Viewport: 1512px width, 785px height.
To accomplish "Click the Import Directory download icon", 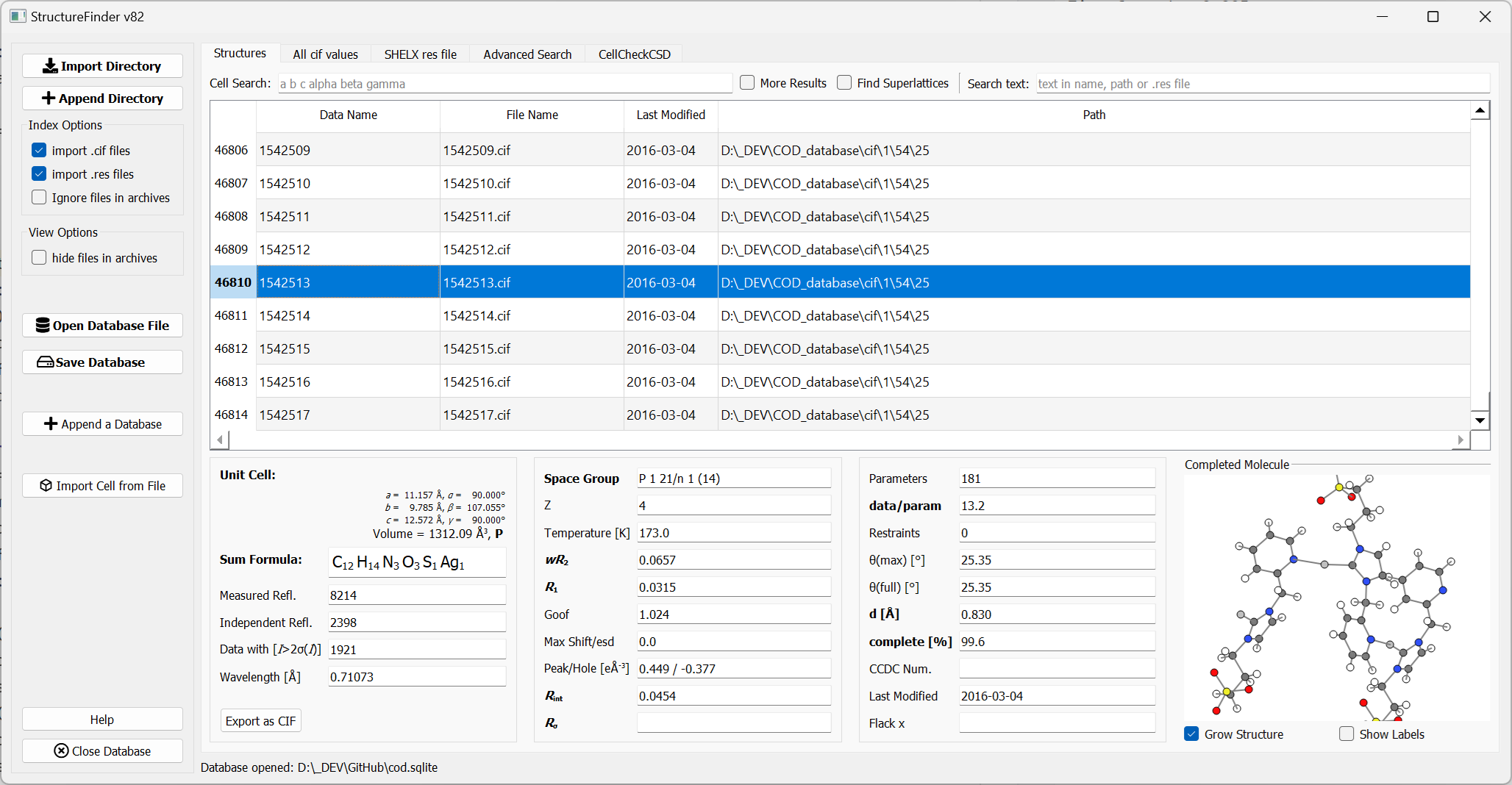I will pos(50,65).
